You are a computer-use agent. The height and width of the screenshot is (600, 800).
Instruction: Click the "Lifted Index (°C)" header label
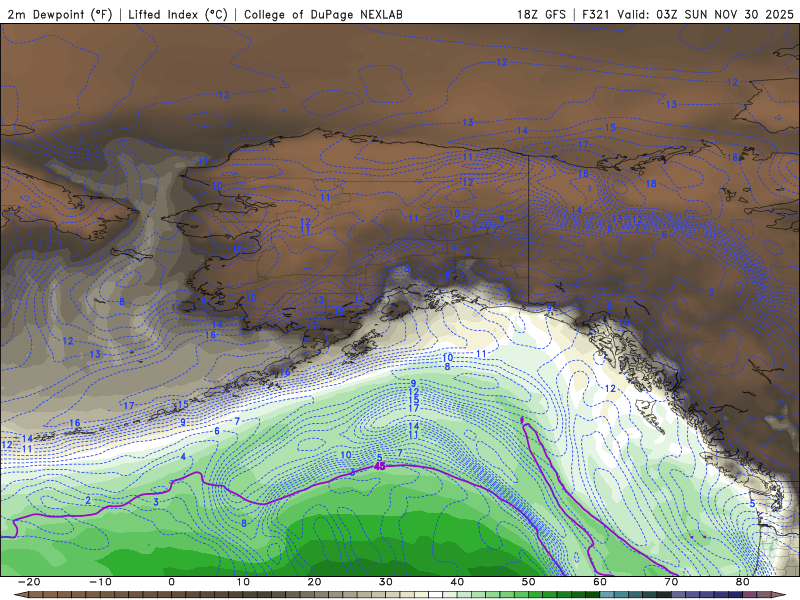coord(178,14)
